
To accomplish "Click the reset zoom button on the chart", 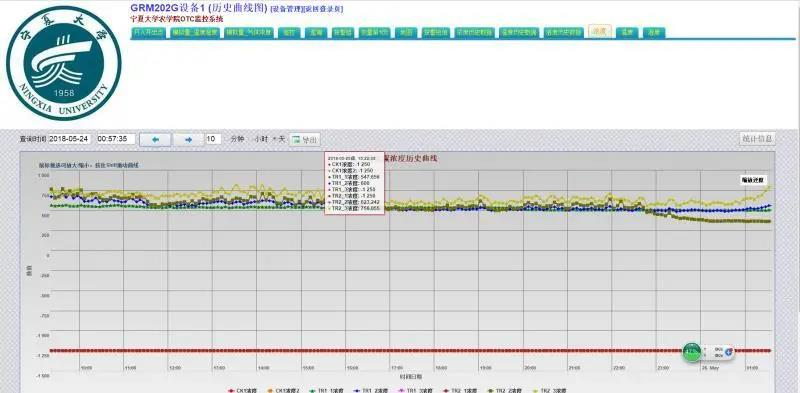I will pos(753,180).
